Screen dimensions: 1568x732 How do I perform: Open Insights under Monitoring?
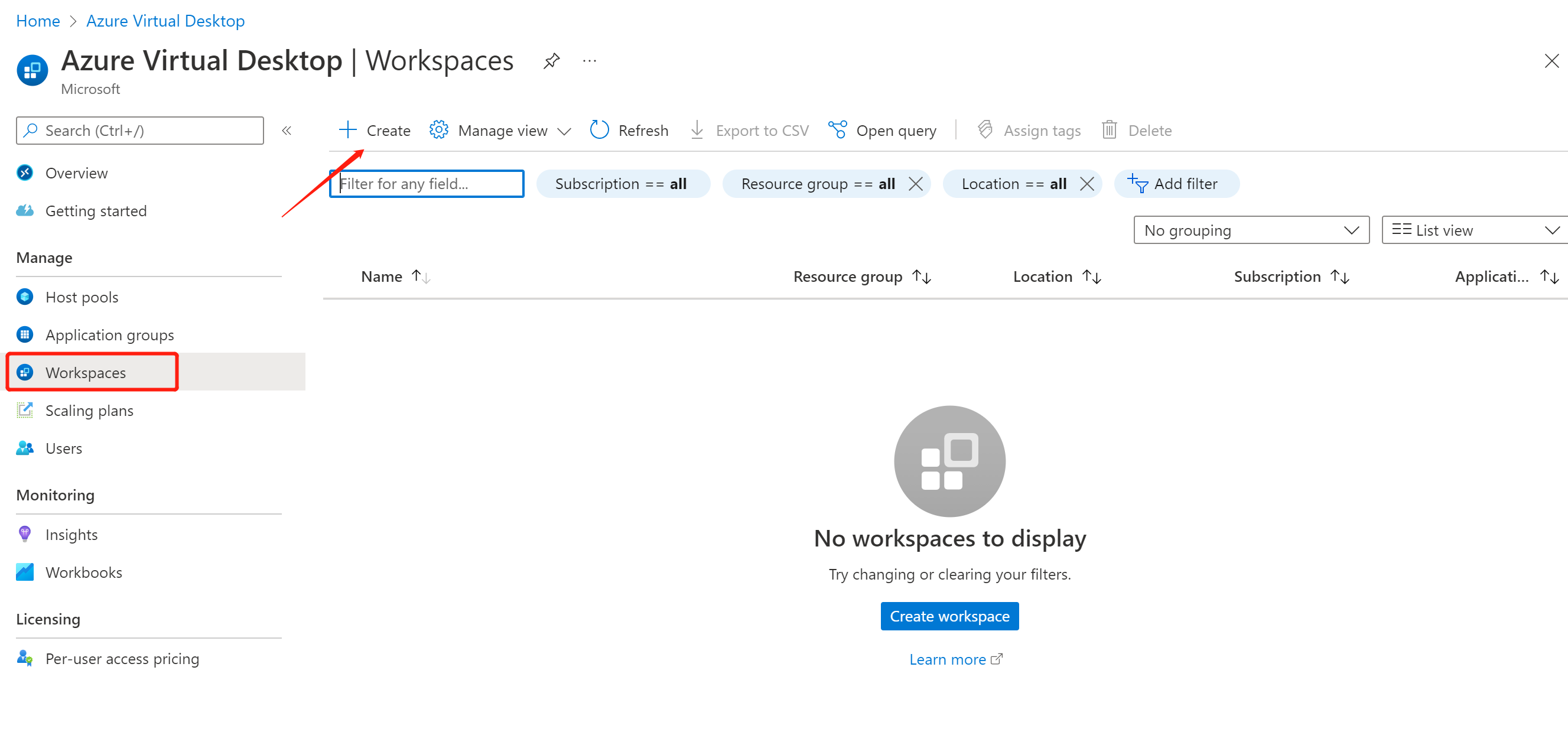71,535
